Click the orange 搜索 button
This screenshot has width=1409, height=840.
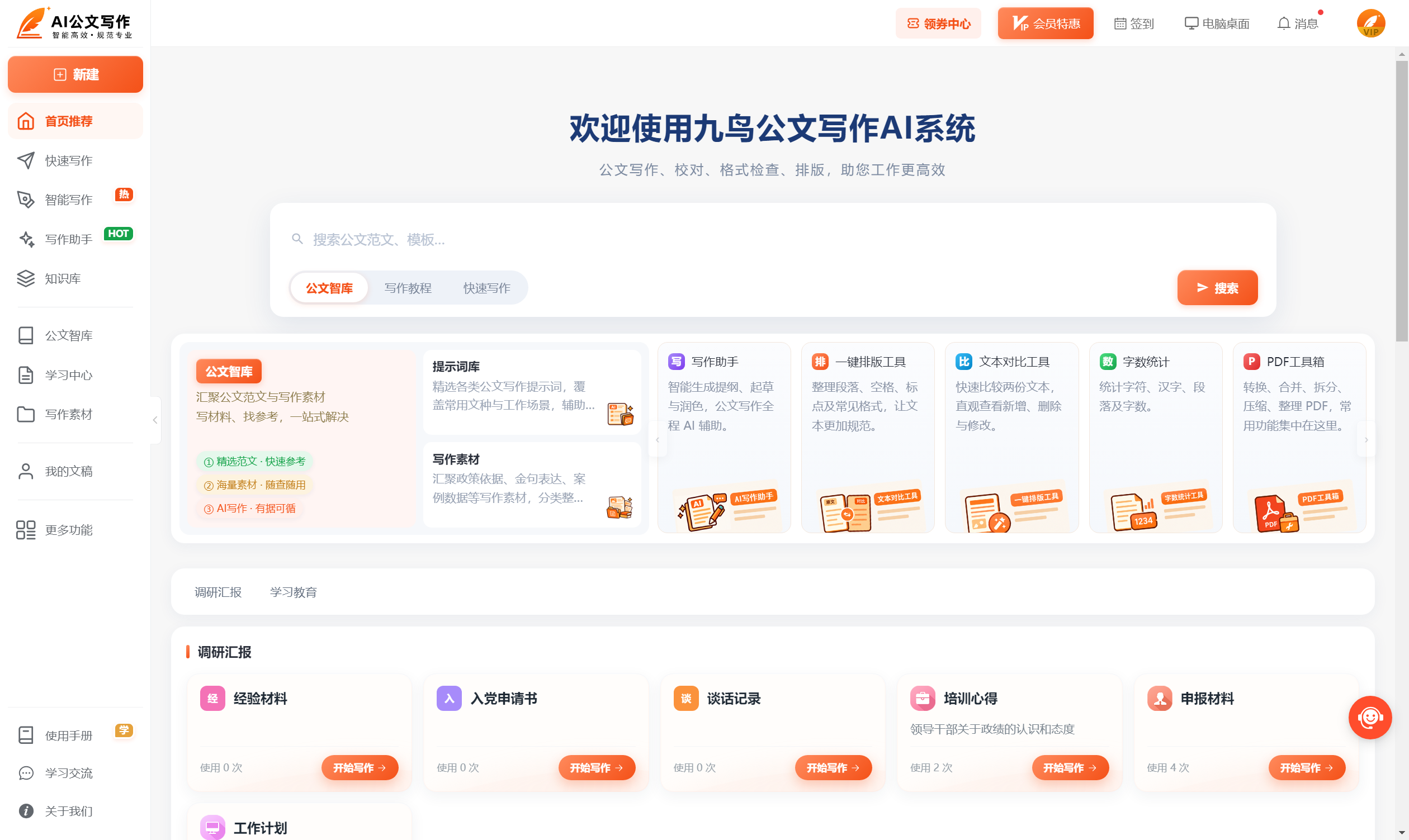click(x=1217, y=288)
